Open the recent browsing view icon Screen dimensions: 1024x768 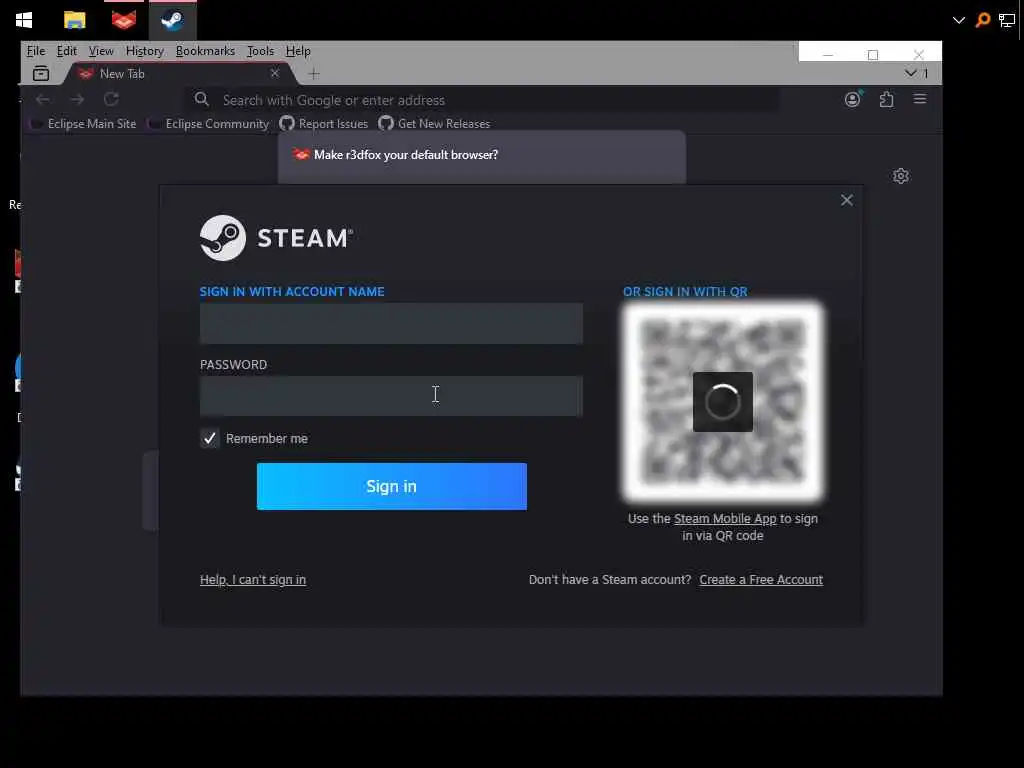coord(41,74)
